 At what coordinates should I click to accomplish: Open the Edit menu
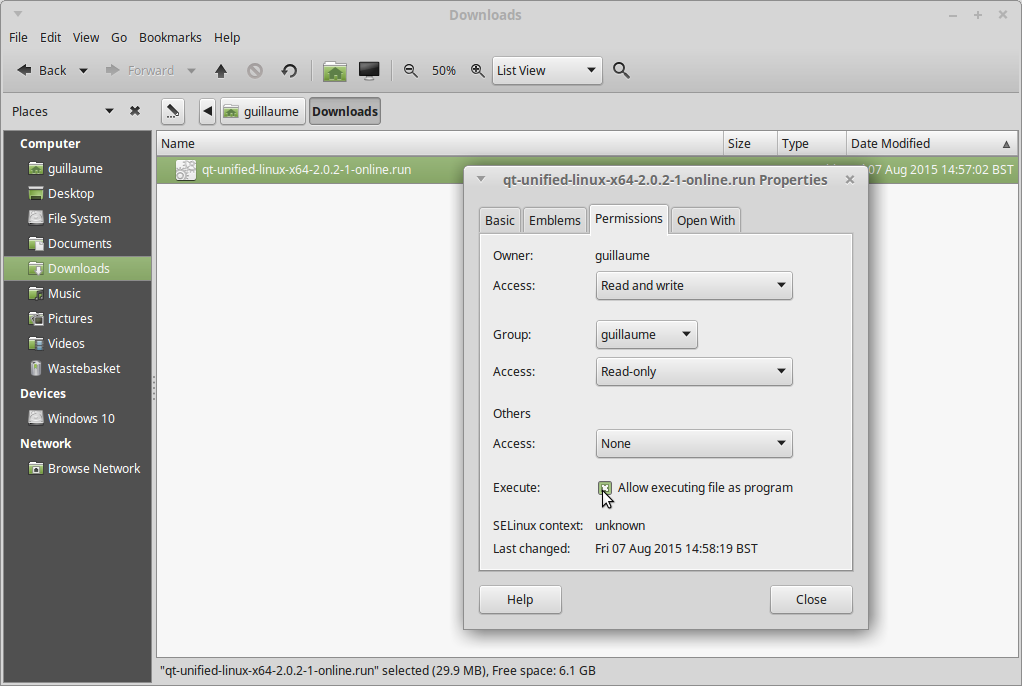pos(50,37)
